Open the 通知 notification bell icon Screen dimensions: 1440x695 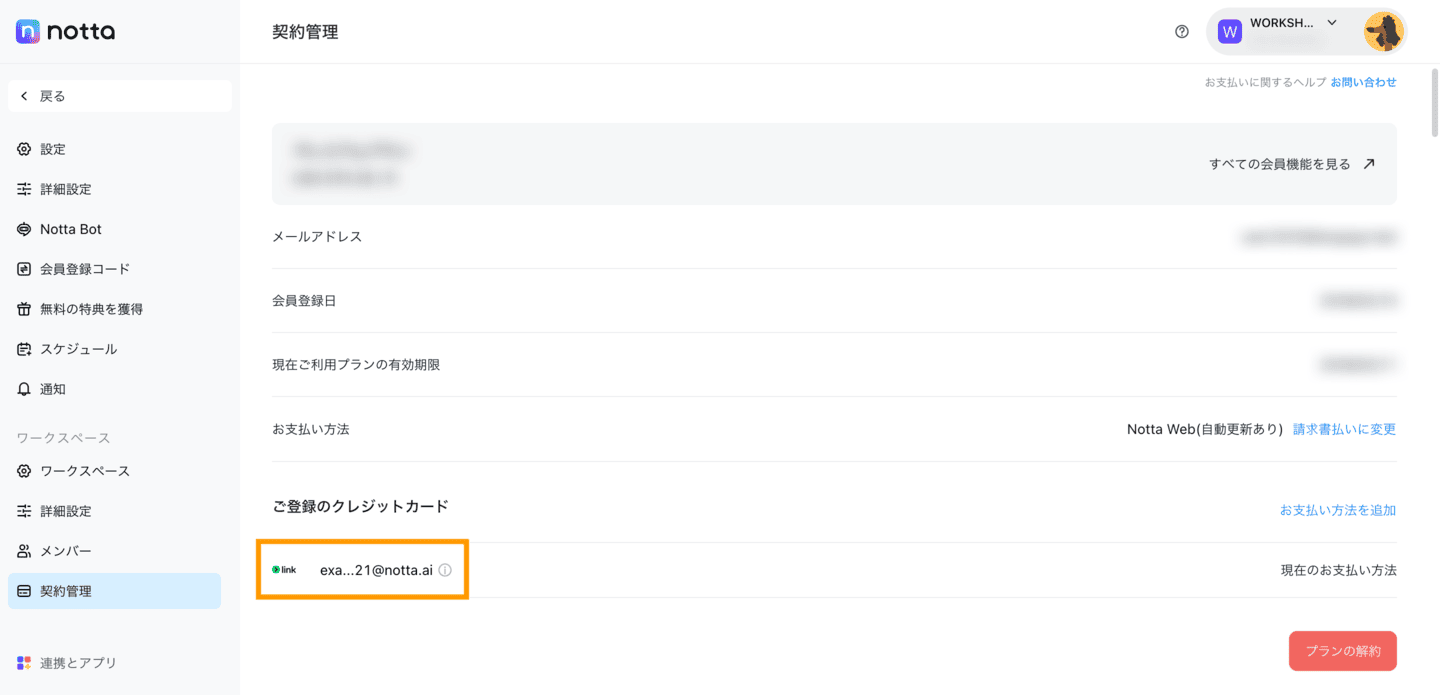(x=22, y=388)
